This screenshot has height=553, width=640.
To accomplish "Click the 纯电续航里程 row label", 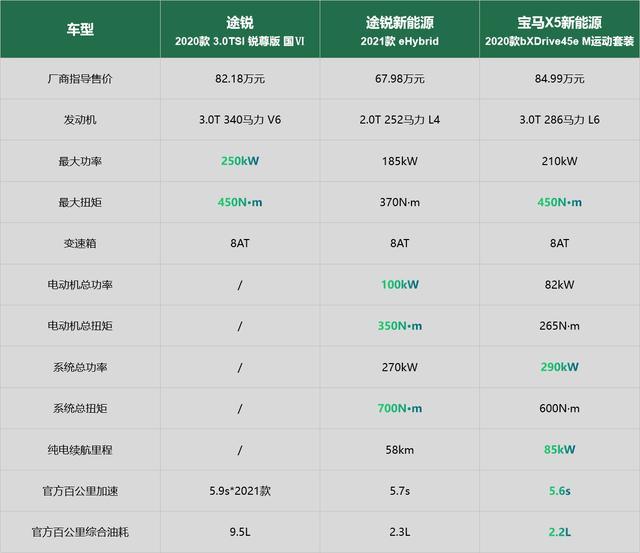I will click(80, 450).
